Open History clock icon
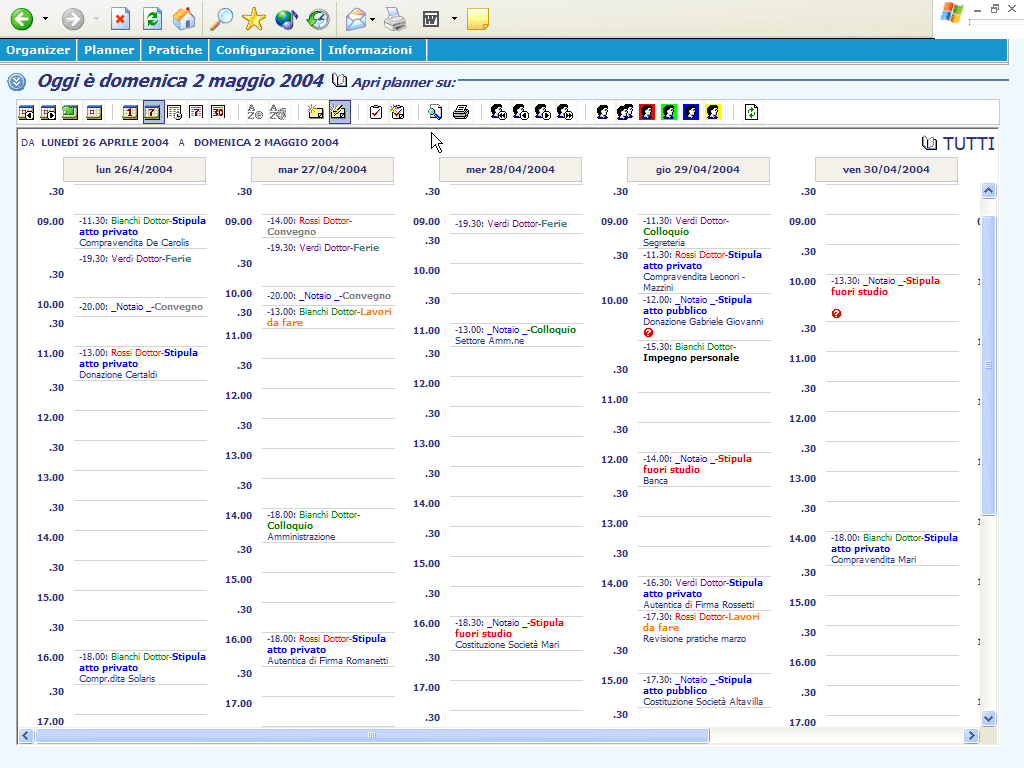Viewport: 1024px width, 768px height. coord(318,19)
